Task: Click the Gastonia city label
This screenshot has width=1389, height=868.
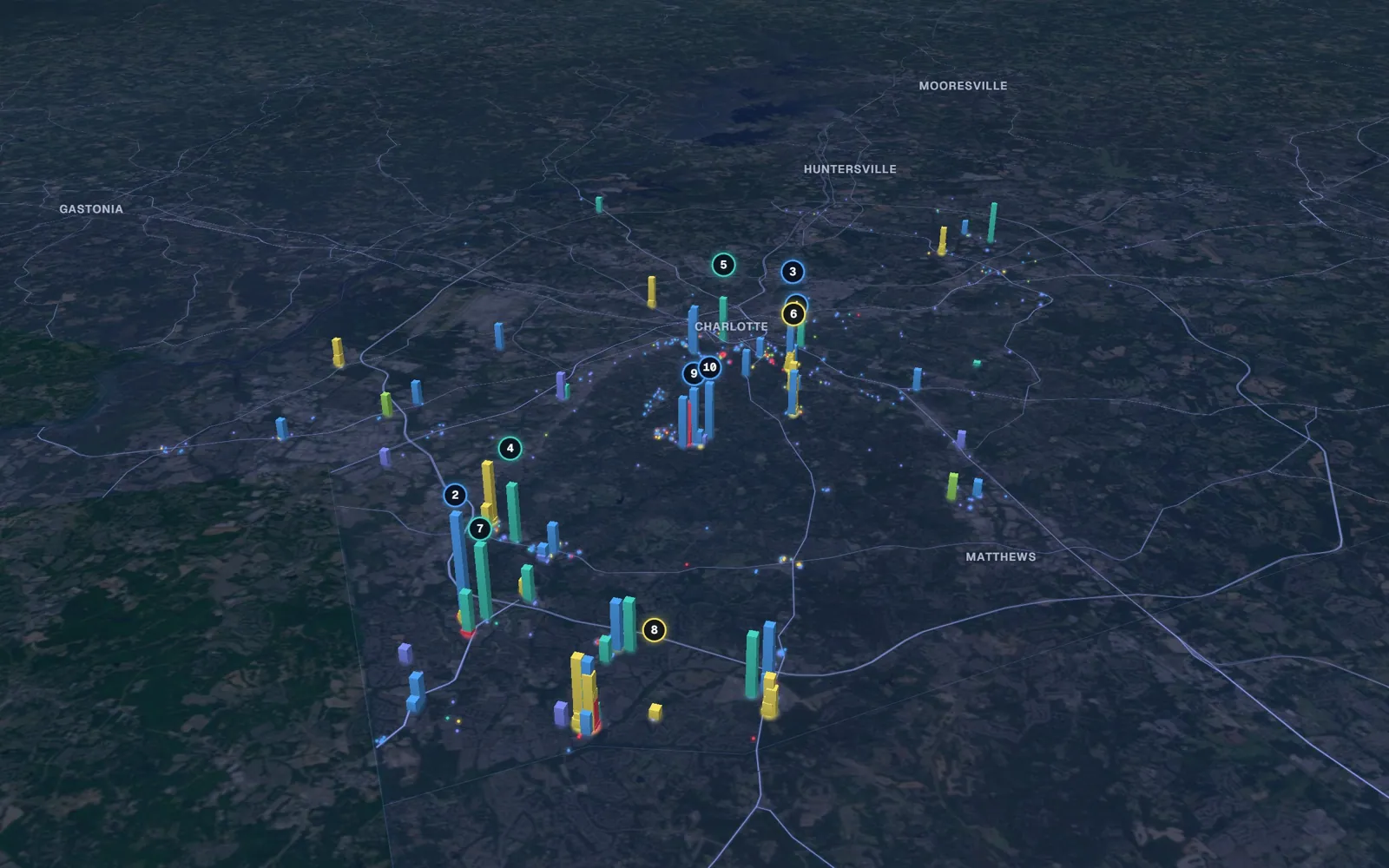Action: 91,209
